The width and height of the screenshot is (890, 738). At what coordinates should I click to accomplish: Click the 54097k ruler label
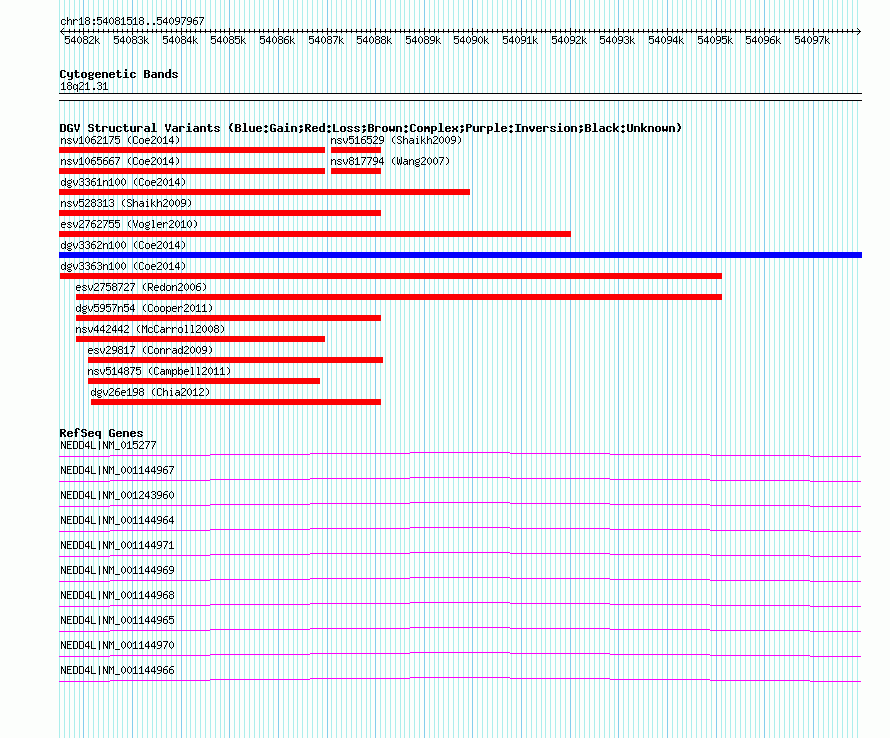(812, 40)
